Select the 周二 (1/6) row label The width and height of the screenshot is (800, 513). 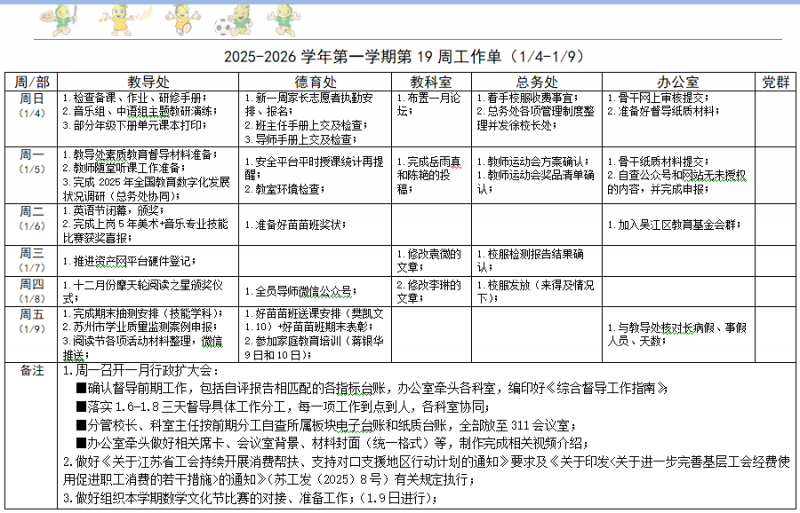click(32, 218)
